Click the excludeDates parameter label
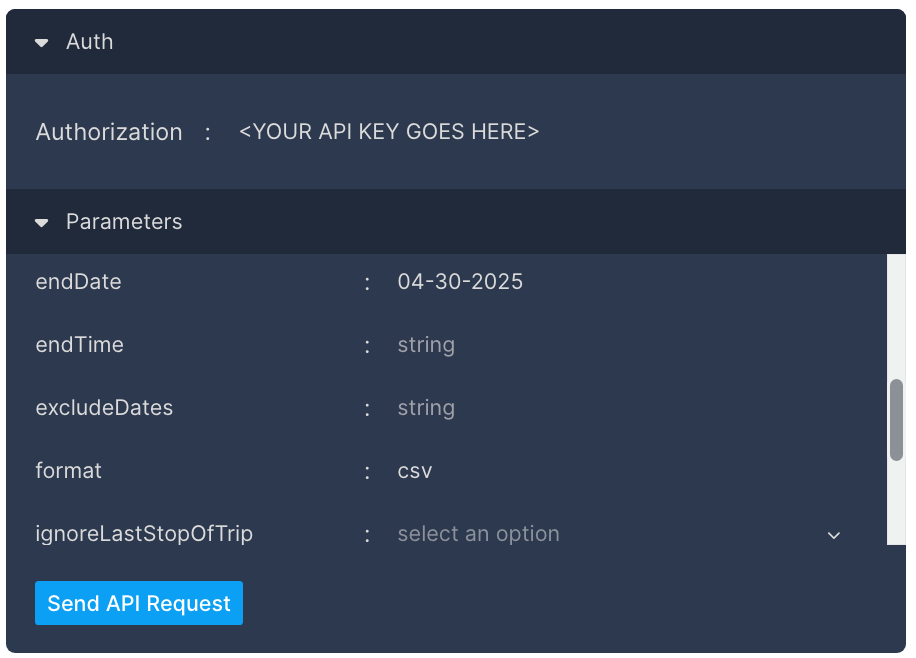This screenshot has height=658, width=916. (x=104, y=408)
